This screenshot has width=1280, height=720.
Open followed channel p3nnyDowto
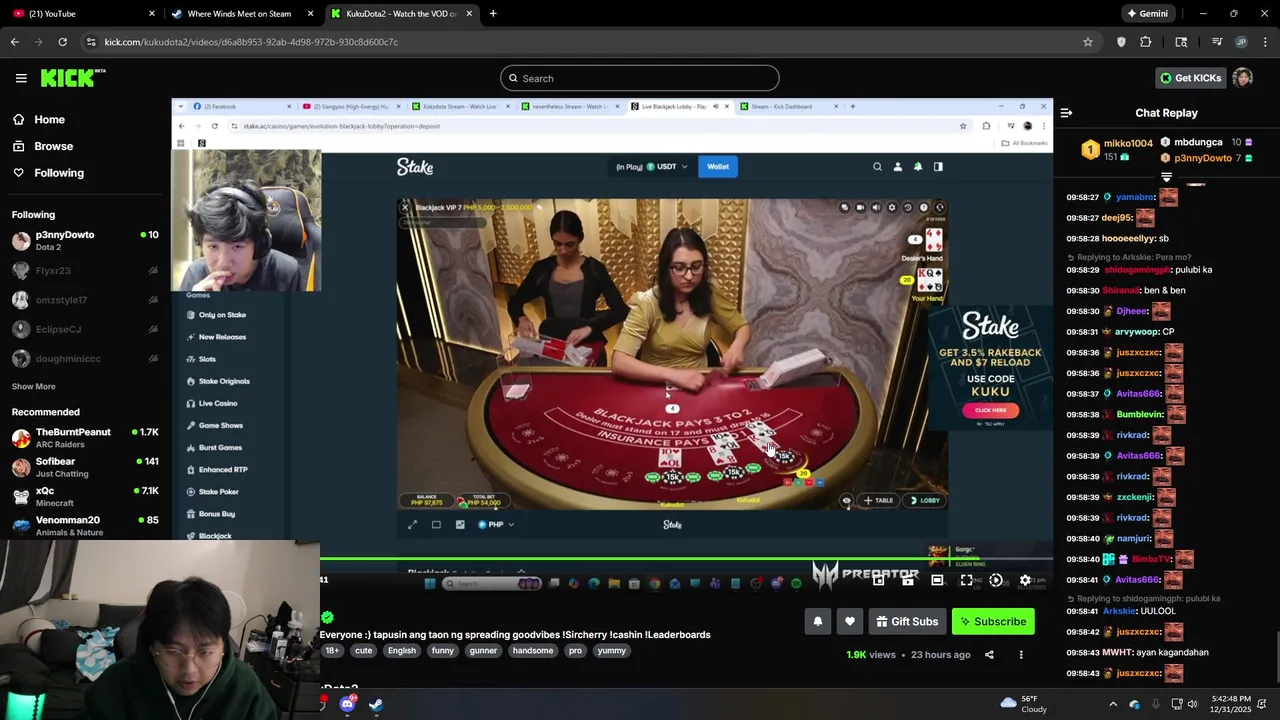click(84, 241)
